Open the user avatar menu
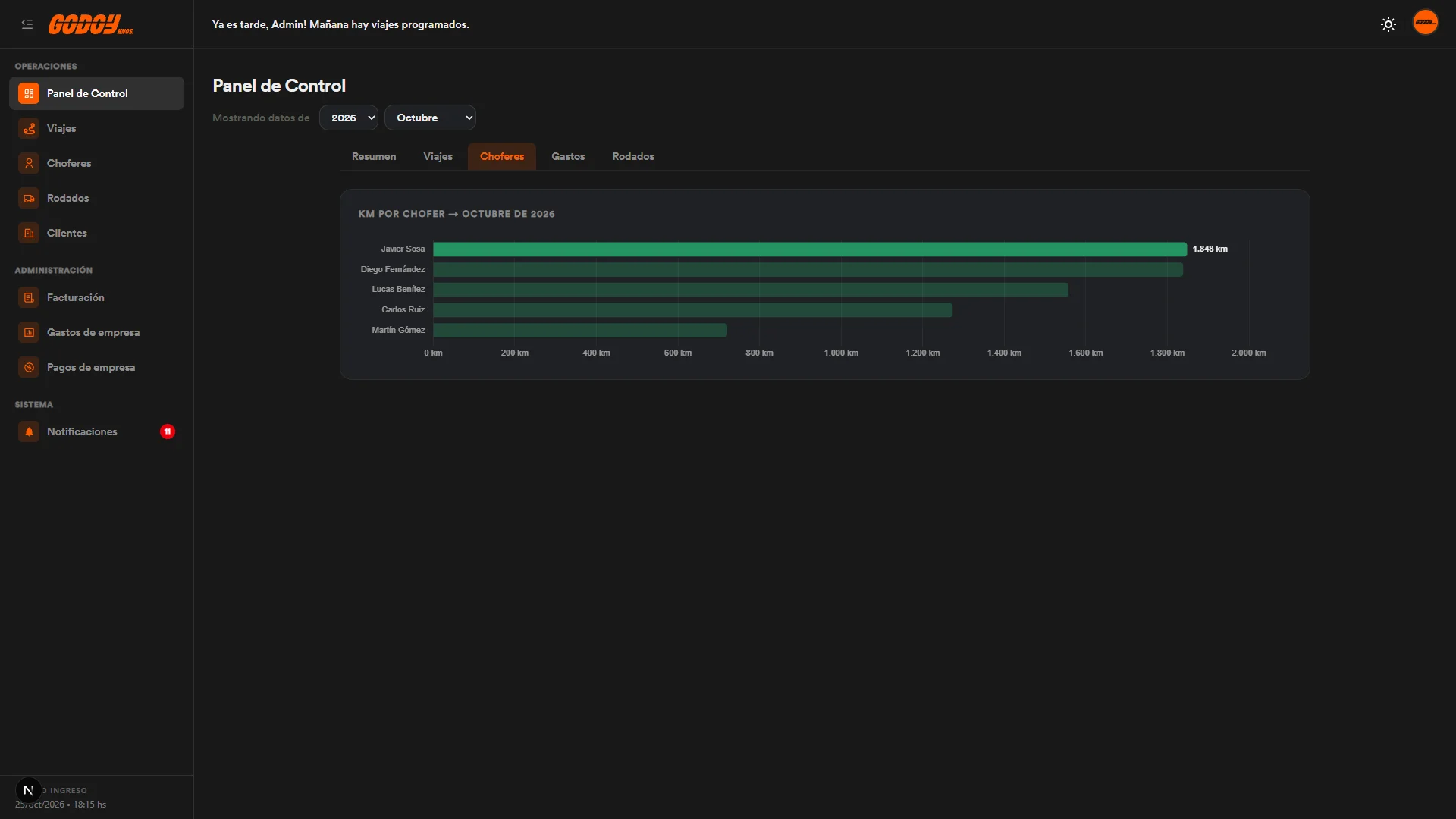This screenshot has width=1456, height=819. point(1426,23)
